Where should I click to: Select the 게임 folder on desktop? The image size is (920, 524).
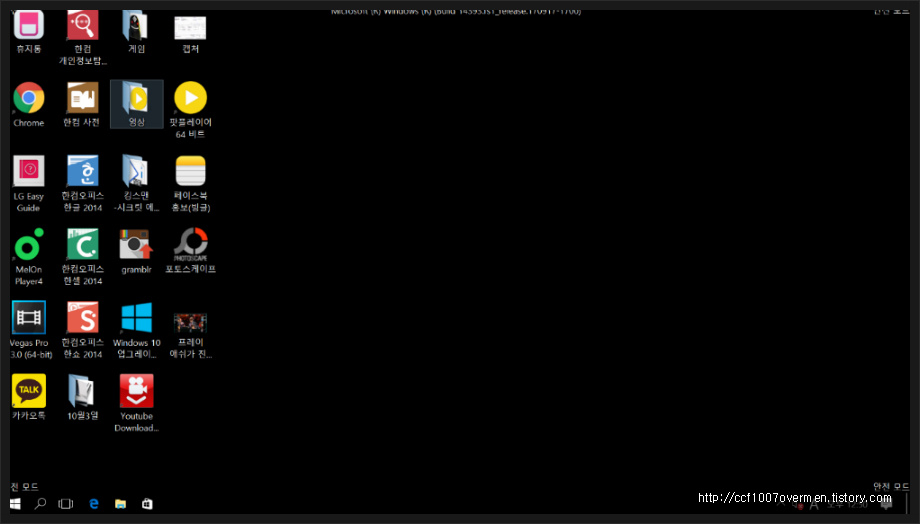coord(136,25)
